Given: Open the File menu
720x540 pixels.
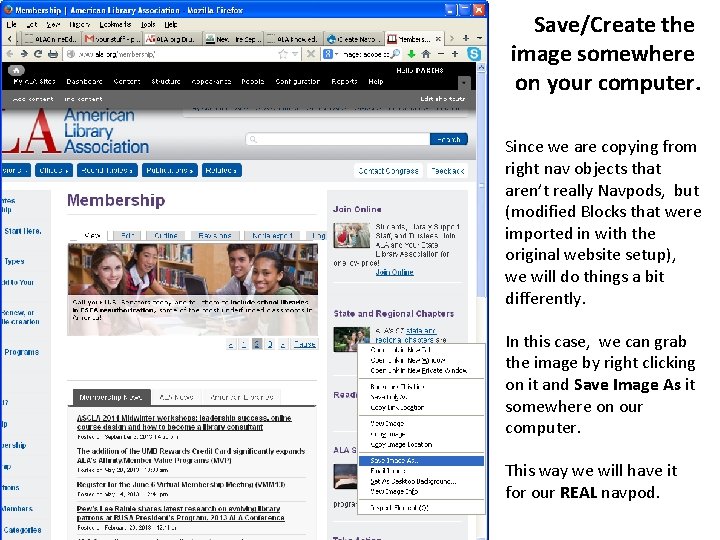Looking at the screenshot, I should pos(11,24).
